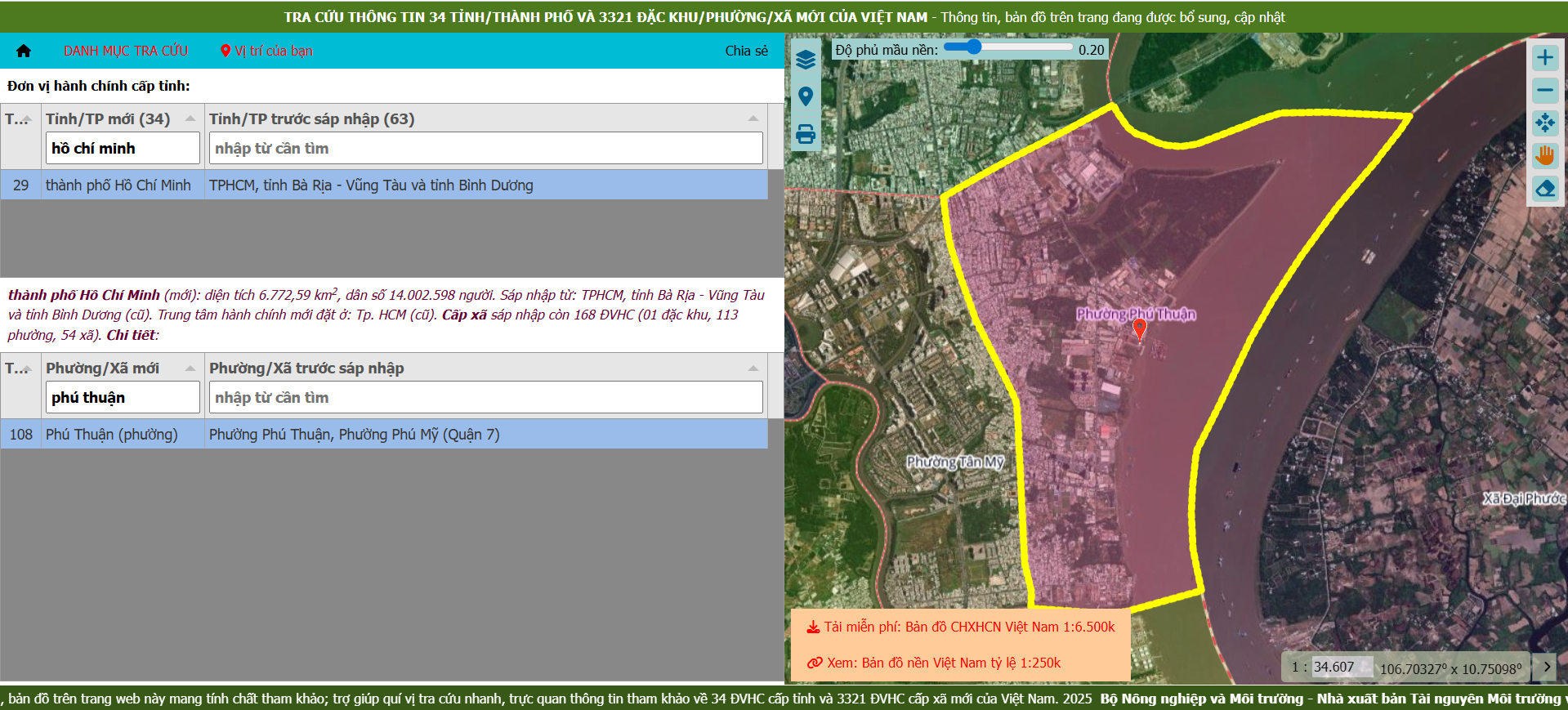Open the map layers panel
1568x710 pixels.
(x=806, y=60)
